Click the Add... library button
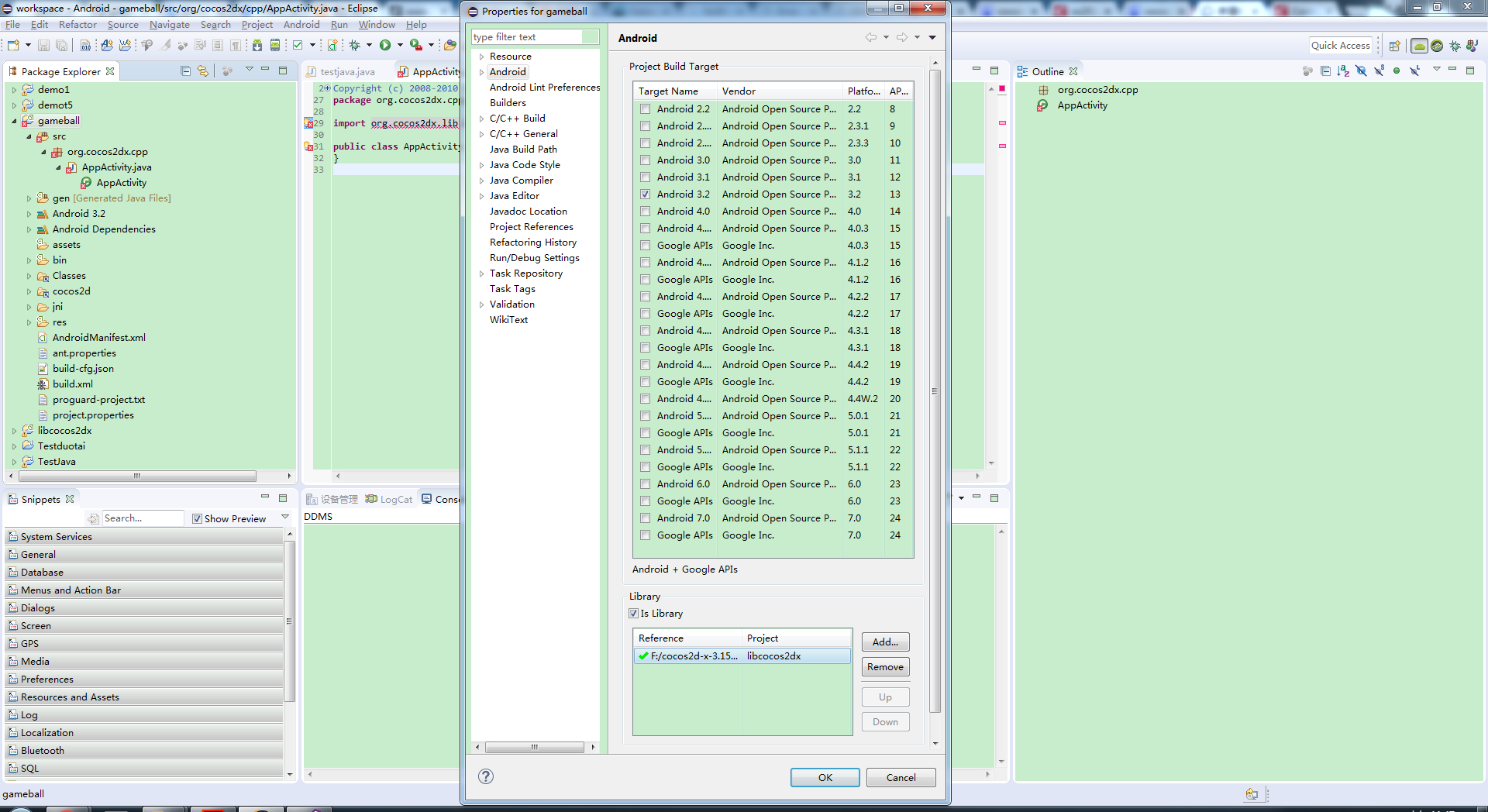The width and height of the screenshot is (1488, 812). click(x=885, y=642)
